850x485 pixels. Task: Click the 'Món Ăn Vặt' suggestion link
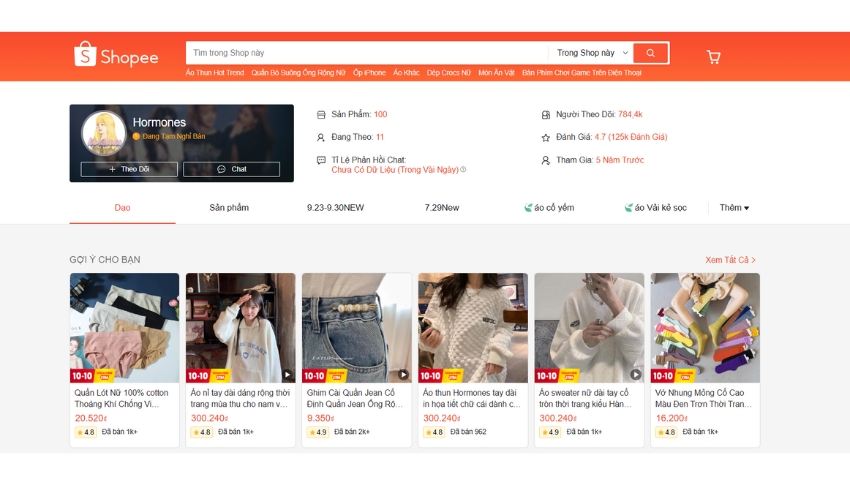pyautogui.click(x=496, y=73)
